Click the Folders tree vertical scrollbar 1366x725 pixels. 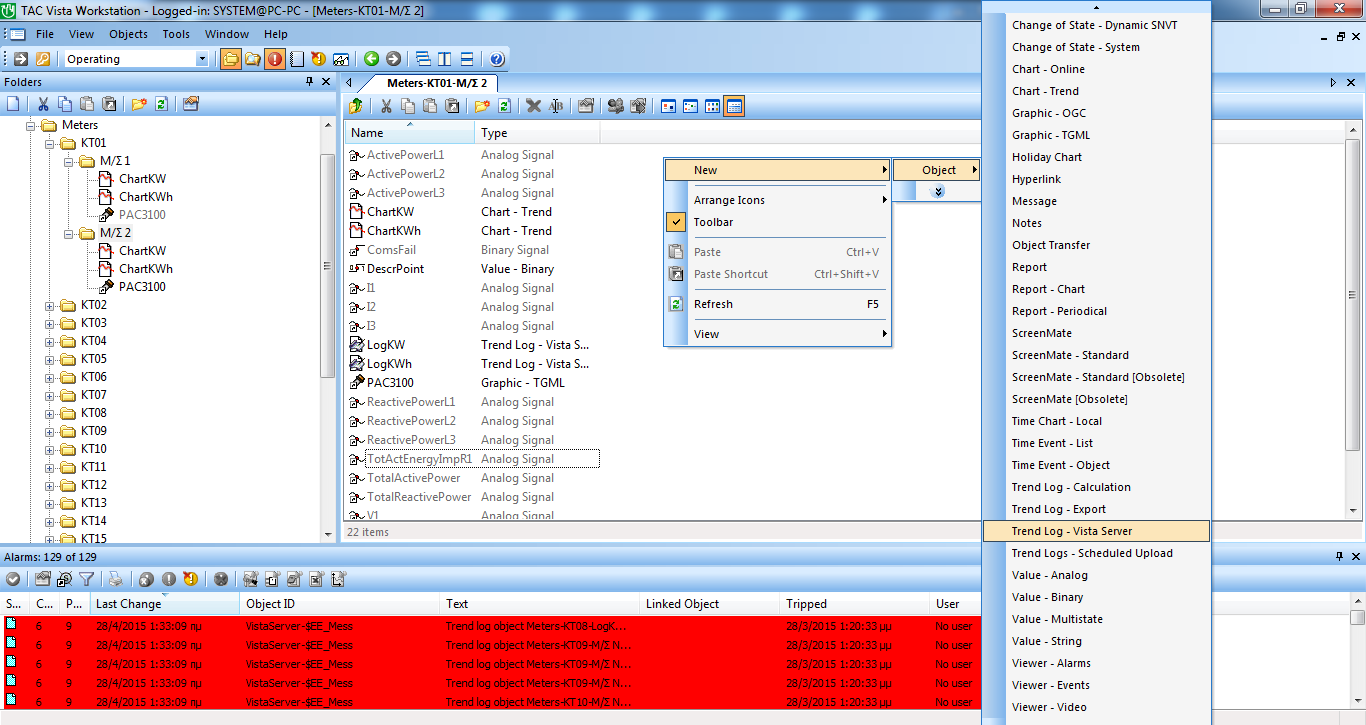click(x=328, y=265)
